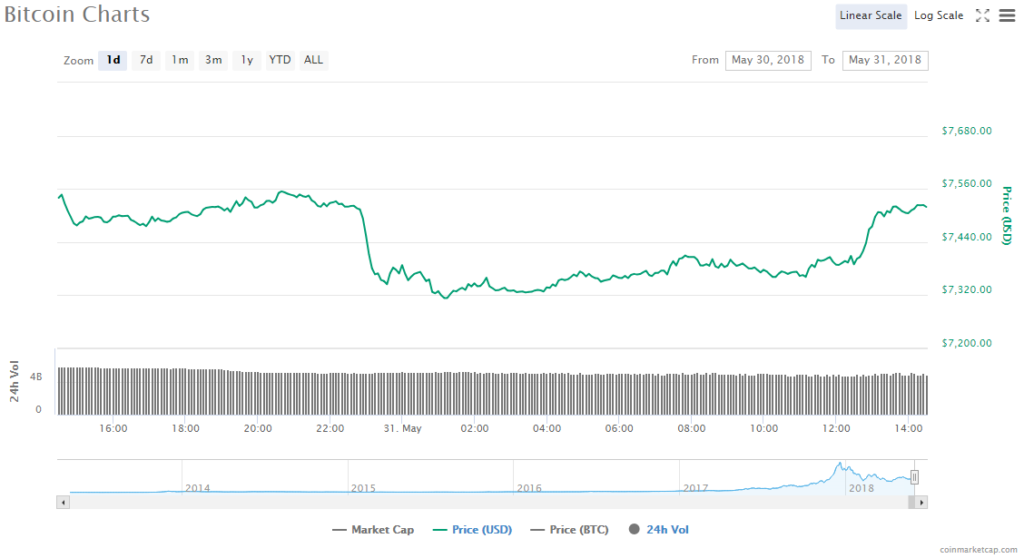This screenshot has width=1024, height=558.
Task: Choose the 1y zoom option
Action: (x=247, y=60)
